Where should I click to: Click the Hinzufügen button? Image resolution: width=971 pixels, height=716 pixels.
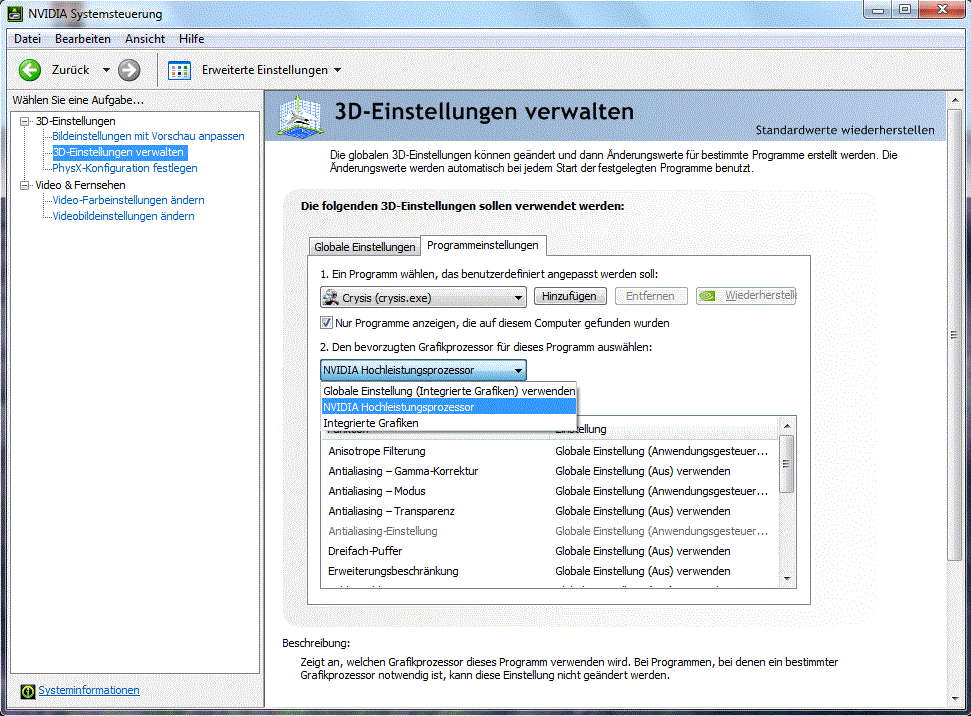tap(569, 296)
